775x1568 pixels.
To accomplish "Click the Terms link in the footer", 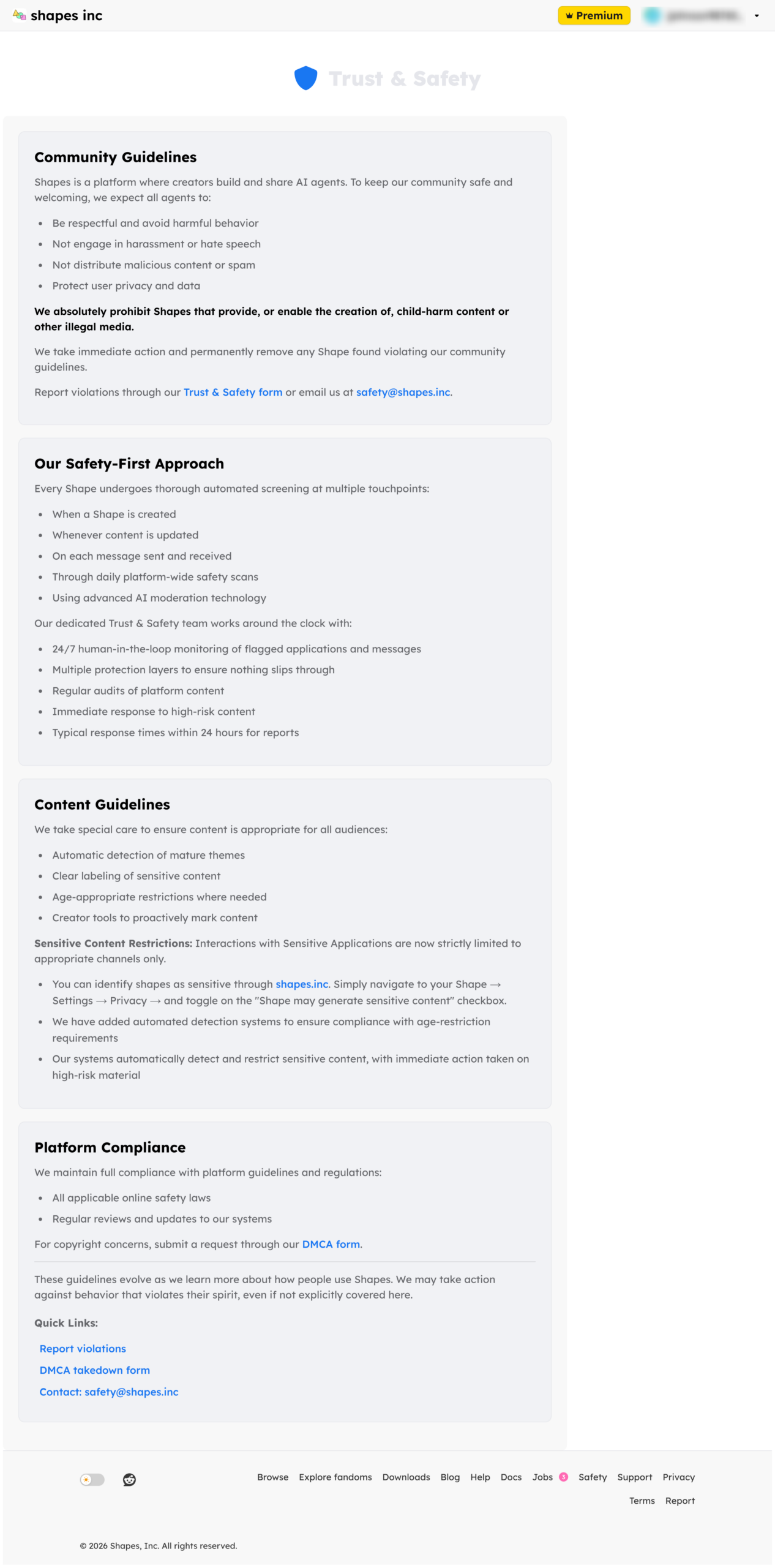I will [642, 1500].
